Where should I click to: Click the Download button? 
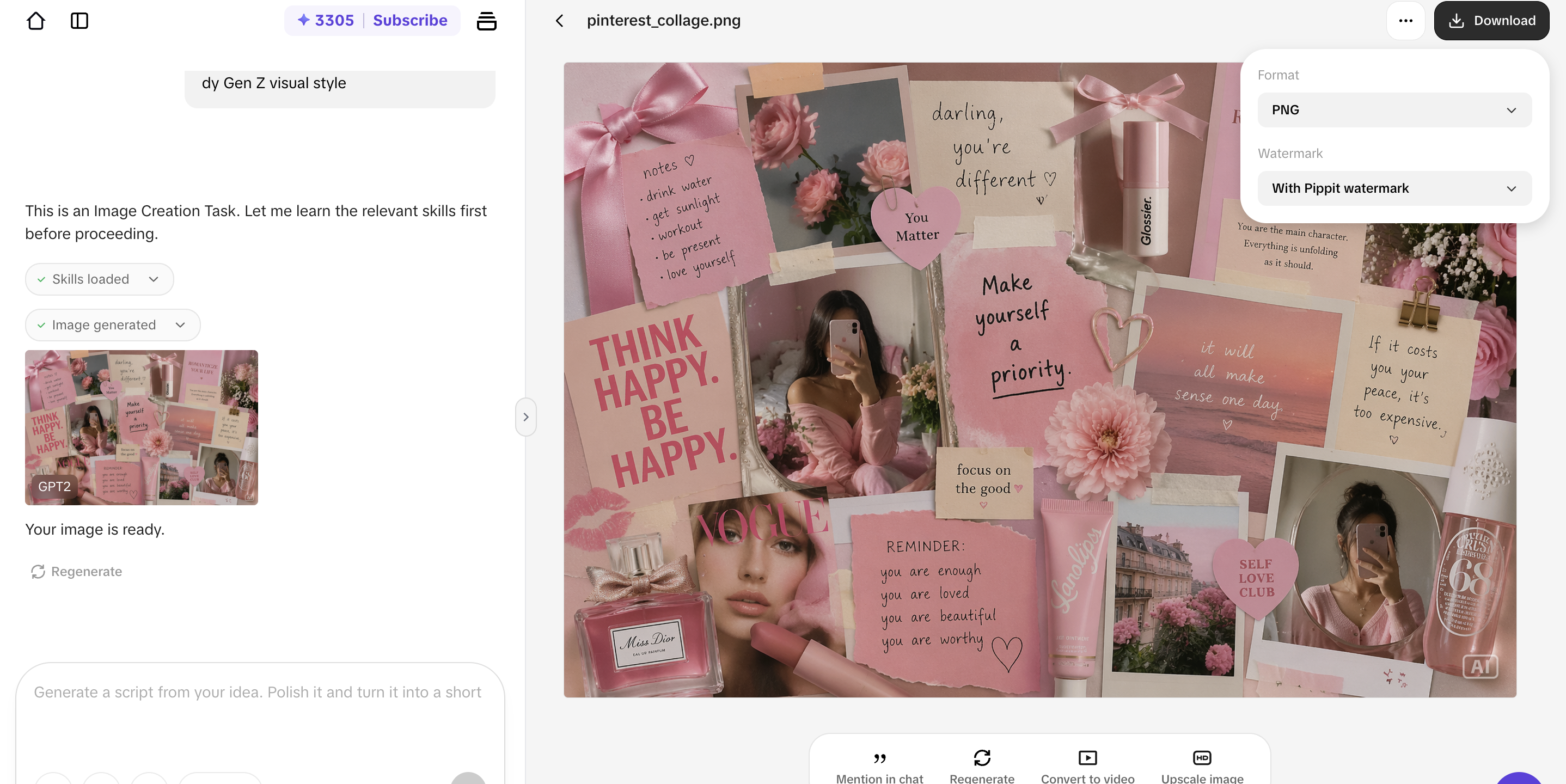point(1491,21)
